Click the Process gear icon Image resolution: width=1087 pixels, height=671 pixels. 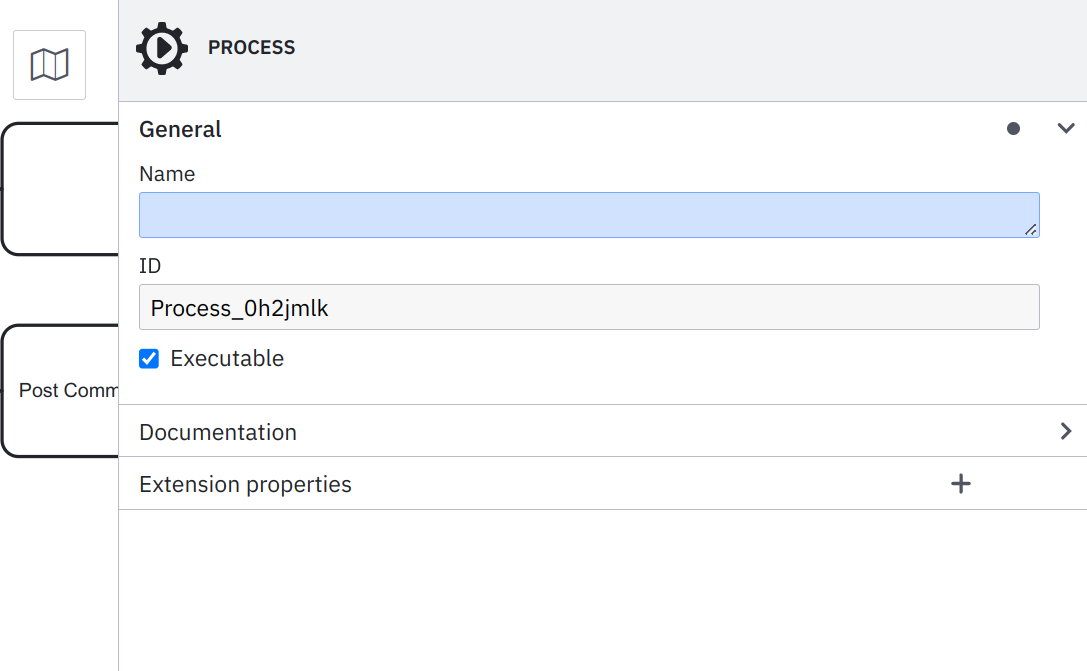click(x=161, y=48)
